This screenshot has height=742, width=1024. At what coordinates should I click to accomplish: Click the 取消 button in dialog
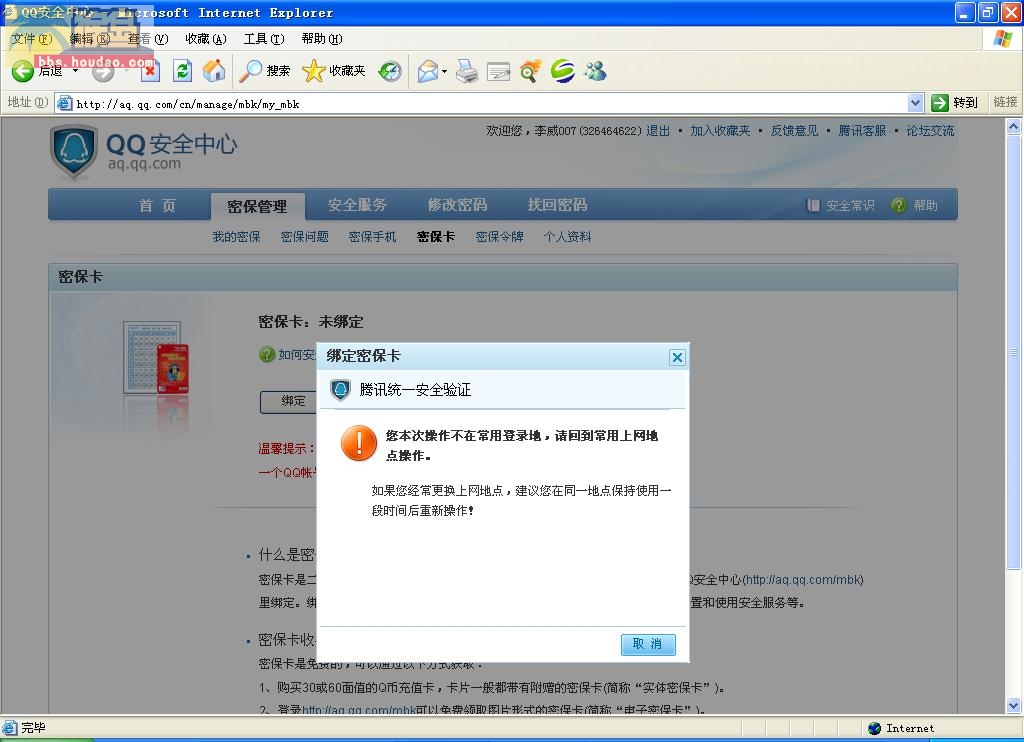[x=648, y=644]
